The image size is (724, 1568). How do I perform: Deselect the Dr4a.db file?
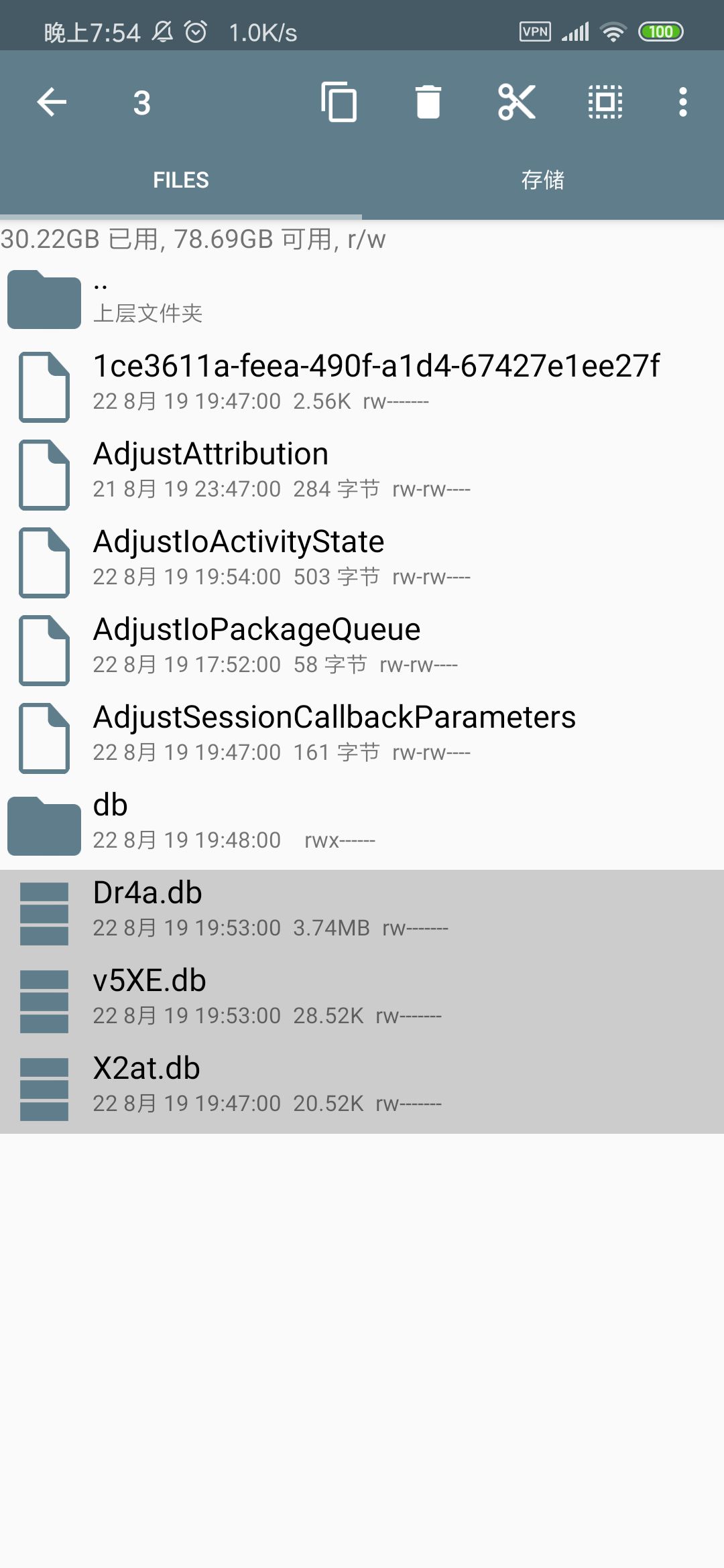362,913
